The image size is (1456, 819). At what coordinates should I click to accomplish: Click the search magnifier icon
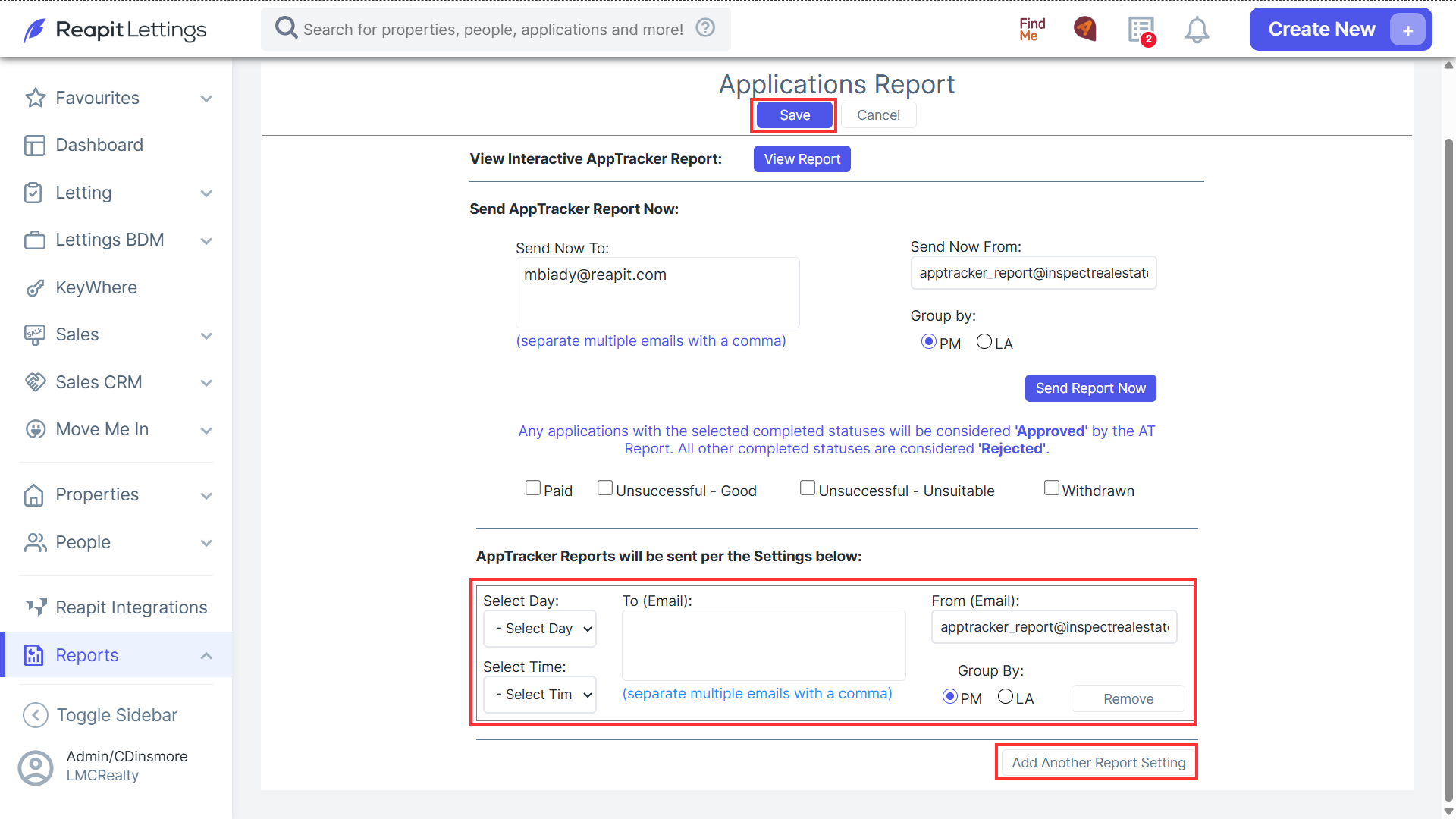[286, 28]
